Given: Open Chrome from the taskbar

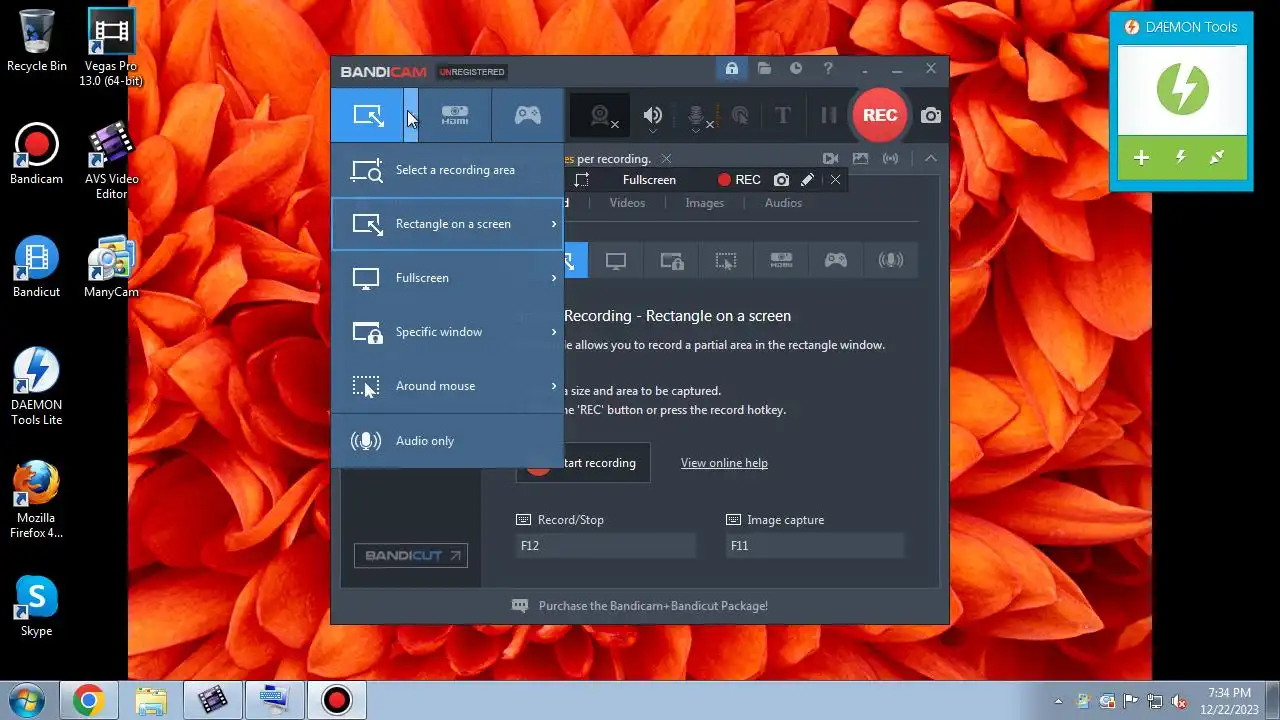Looking at the screenshot, I should 88,701.
